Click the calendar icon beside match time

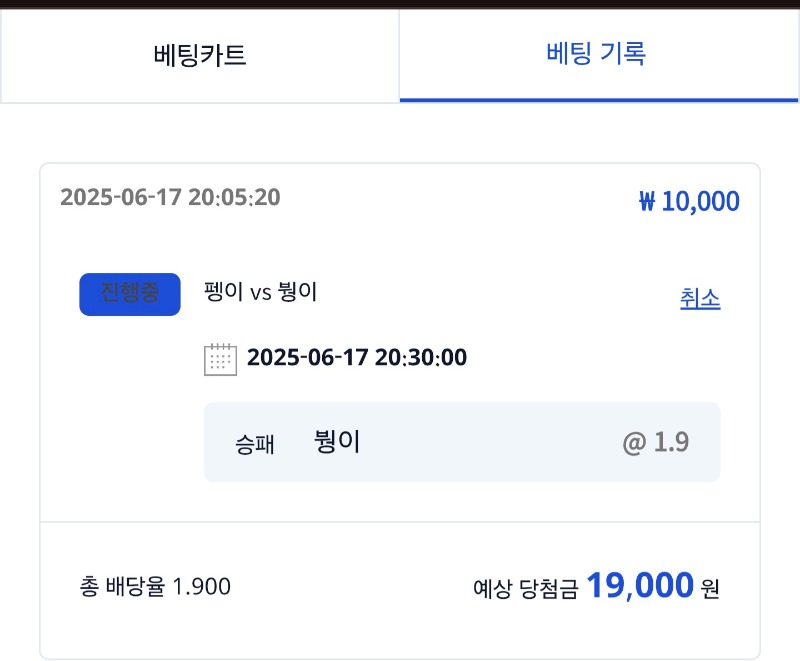click(220, 359)
